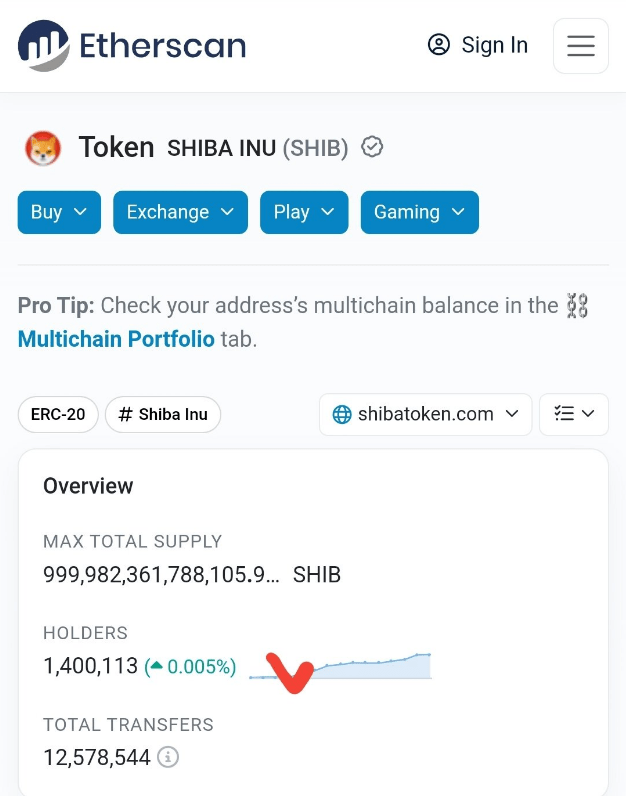Click the Etherscan logo icon

[43, 46]
